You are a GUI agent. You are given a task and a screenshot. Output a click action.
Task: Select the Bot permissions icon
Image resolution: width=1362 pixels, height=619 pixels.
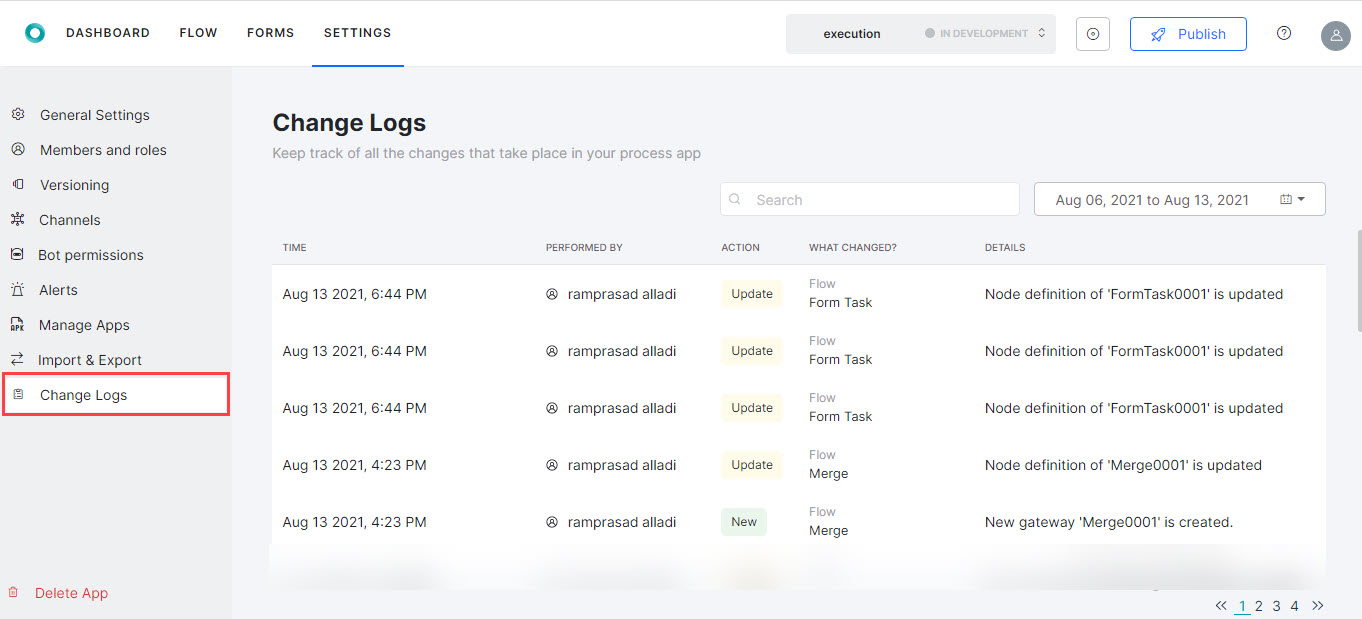click(x=18, y=254)
